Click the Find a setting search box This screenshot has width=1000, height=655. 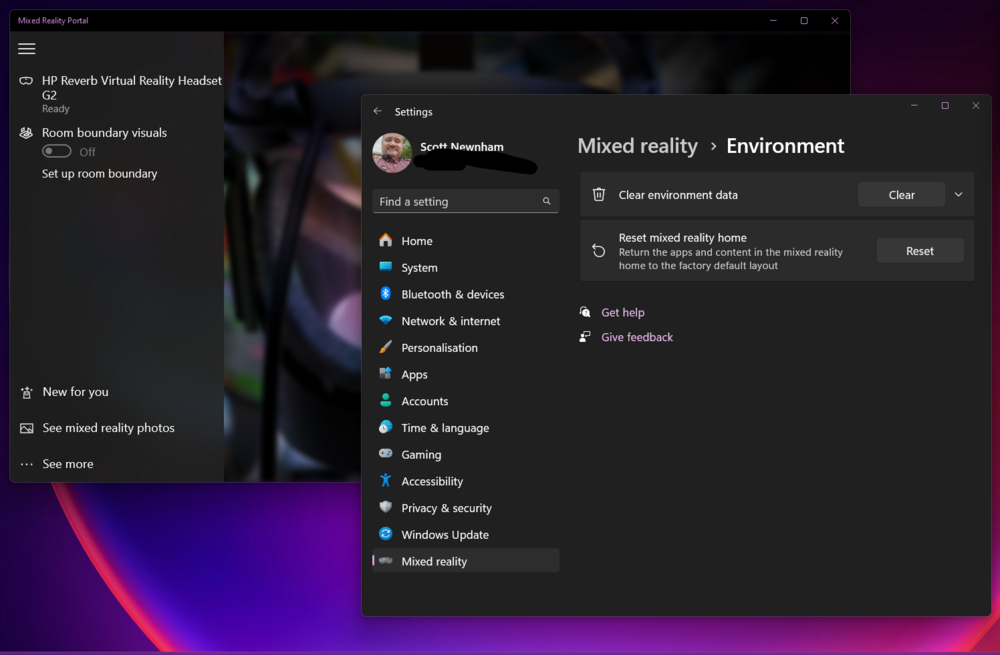point(455,201)
